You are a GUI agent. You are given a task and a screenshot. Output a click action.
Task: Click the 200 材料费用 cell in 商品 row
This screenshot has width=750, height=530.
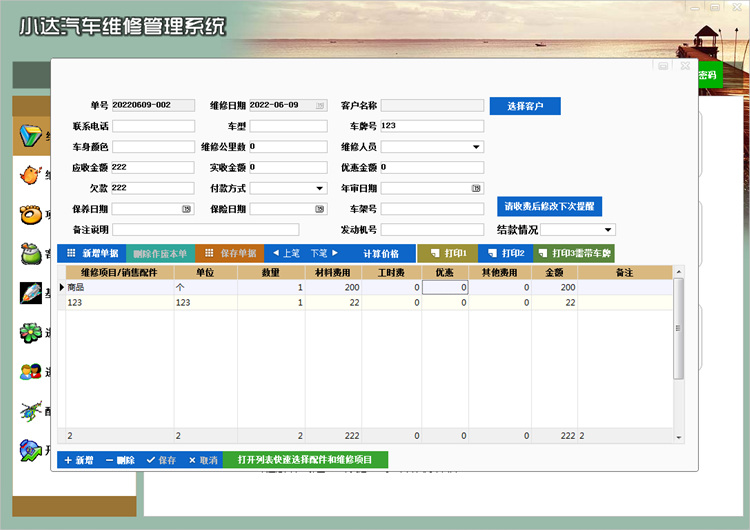pyautogui.click(x=333, y=287)
